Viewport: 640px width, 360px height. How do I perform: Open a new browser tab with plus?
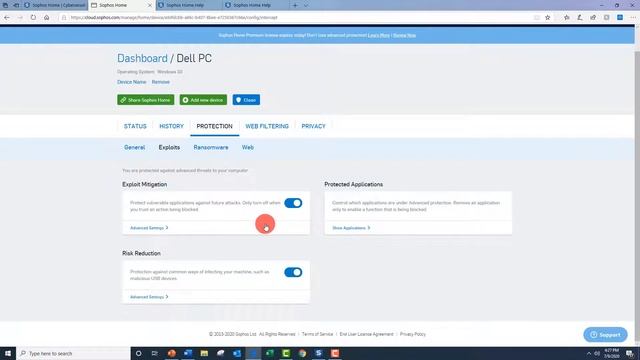pos(295,5)
